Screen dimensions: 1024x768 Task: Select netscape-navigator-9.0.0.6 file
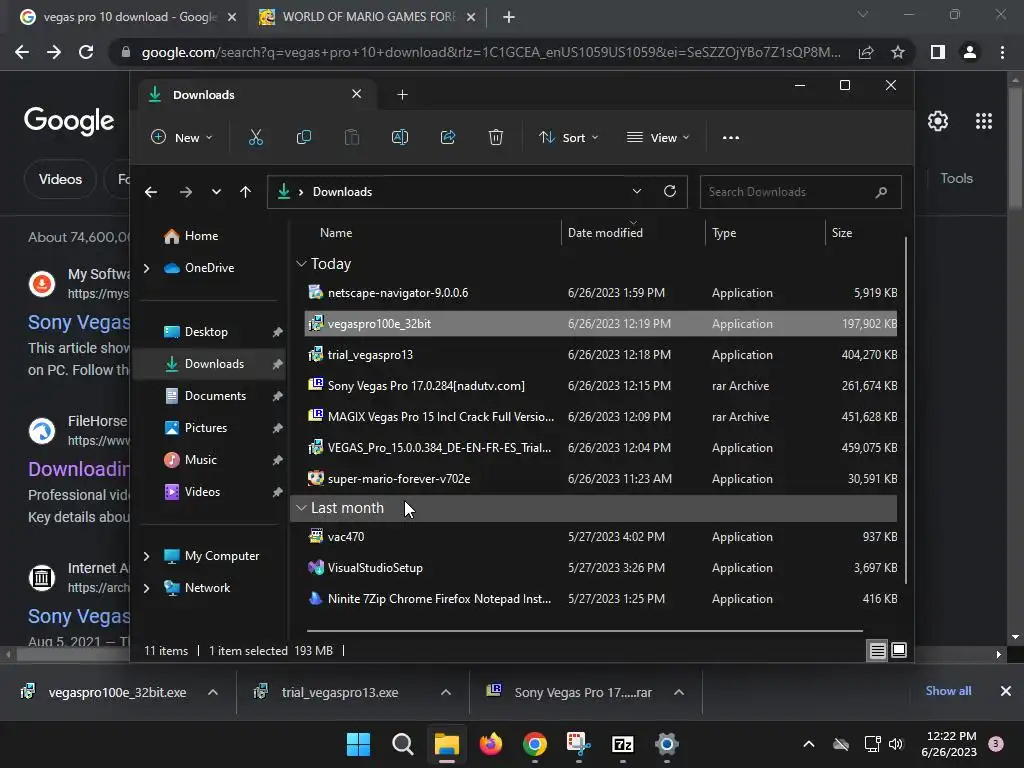[601, 293]
